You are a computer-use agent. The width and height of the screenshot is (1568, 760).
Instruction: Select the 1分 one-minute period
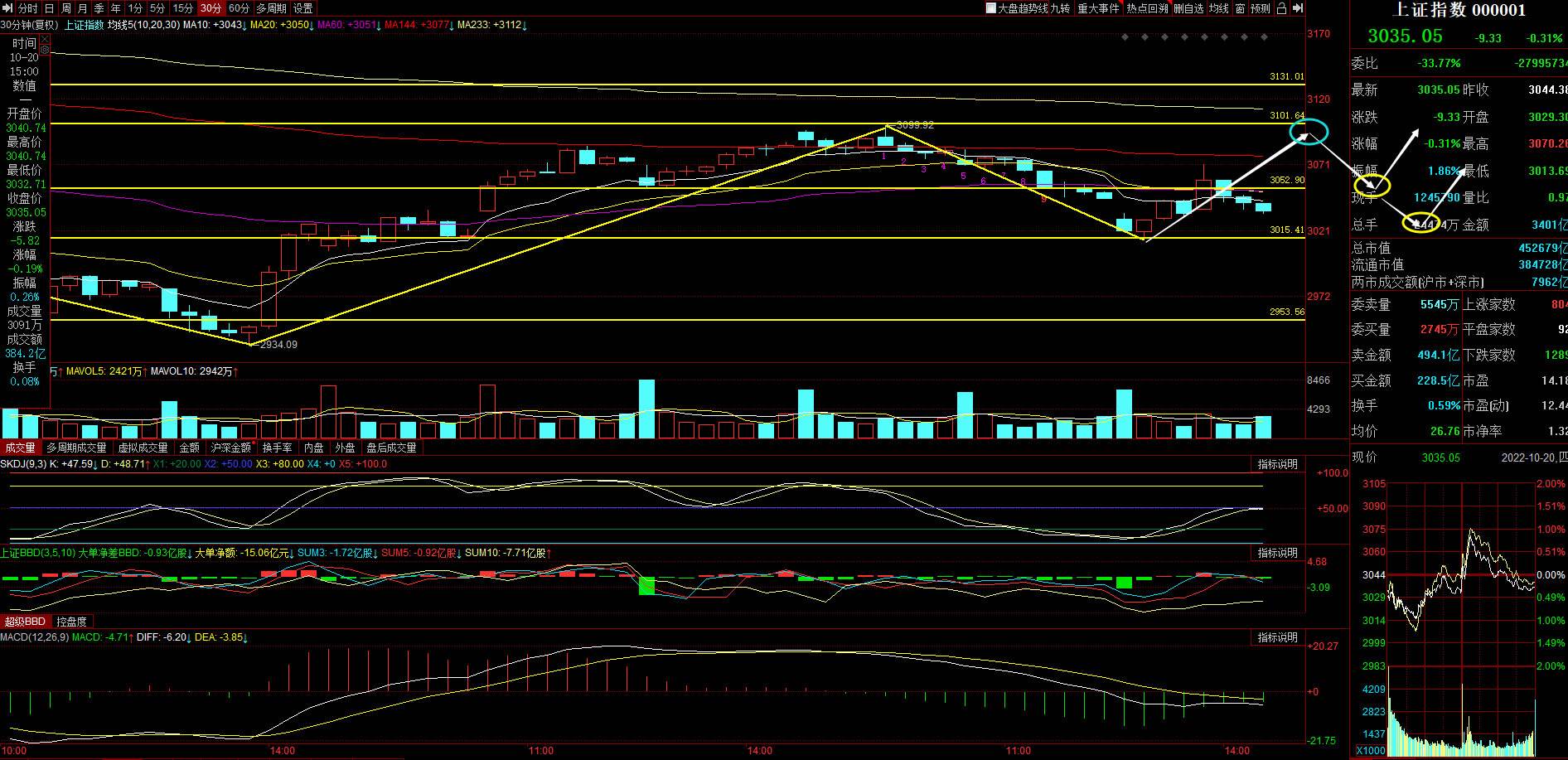point(135,8)
